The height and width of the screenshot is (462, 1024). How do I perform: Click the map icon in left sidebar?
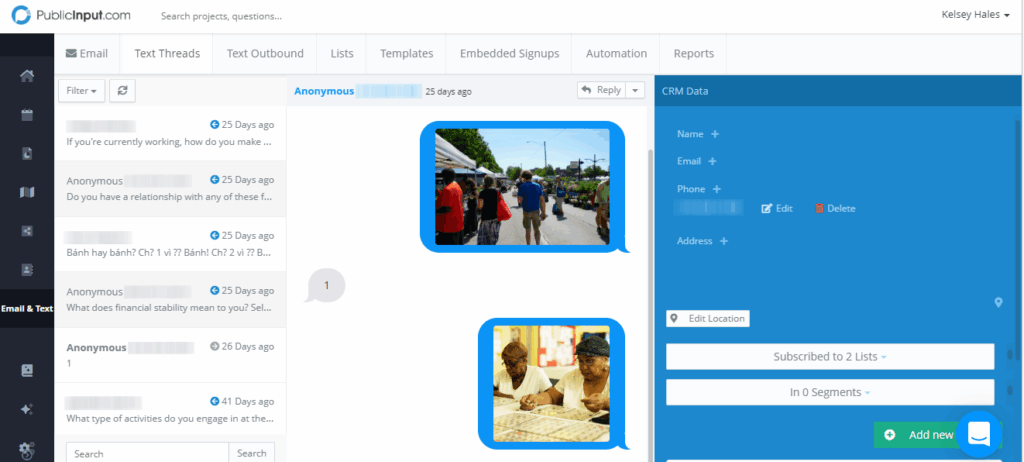pos(27,192)
